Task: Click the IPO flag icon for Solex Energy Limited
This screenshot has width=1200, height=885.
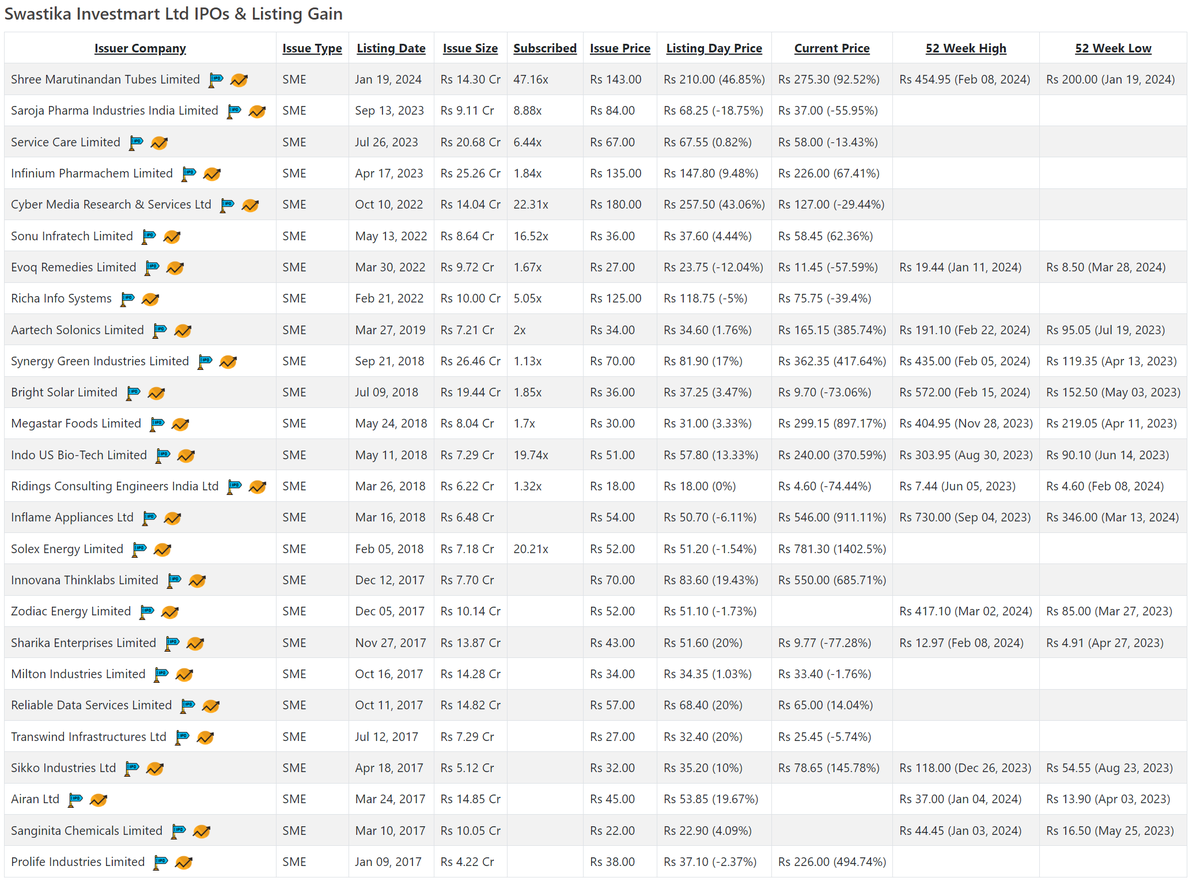Action: 140,549
